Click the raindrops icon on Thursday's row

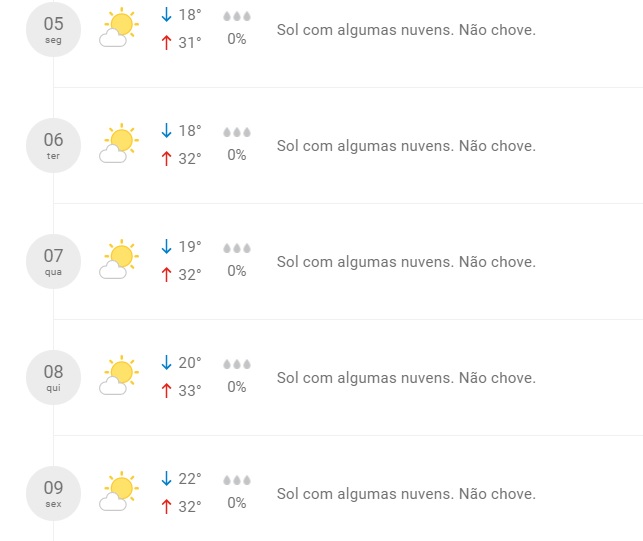click(237, 364)
